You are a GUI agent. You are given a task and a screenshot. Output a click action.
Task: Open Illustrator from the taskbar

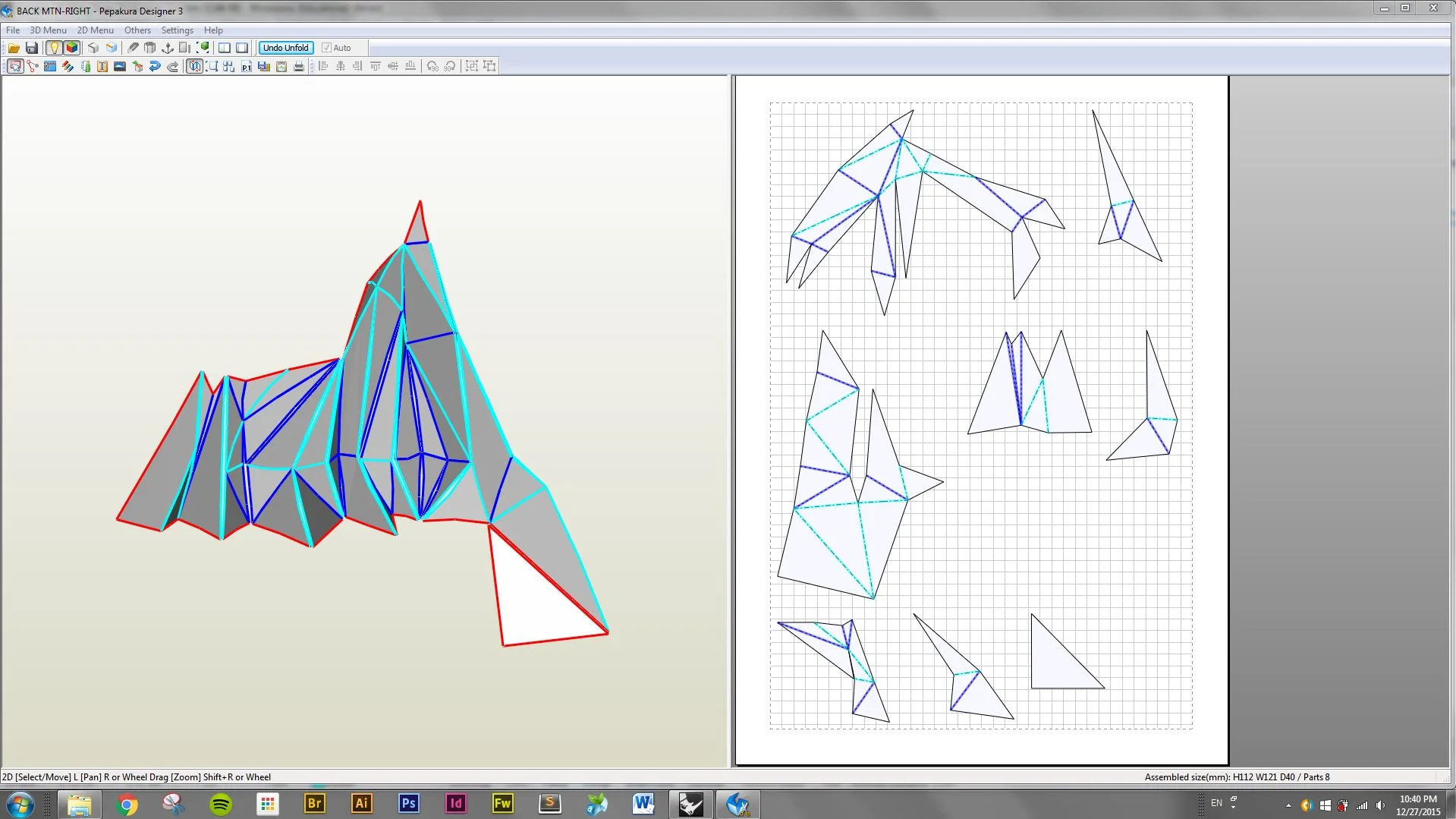[362, 804]
